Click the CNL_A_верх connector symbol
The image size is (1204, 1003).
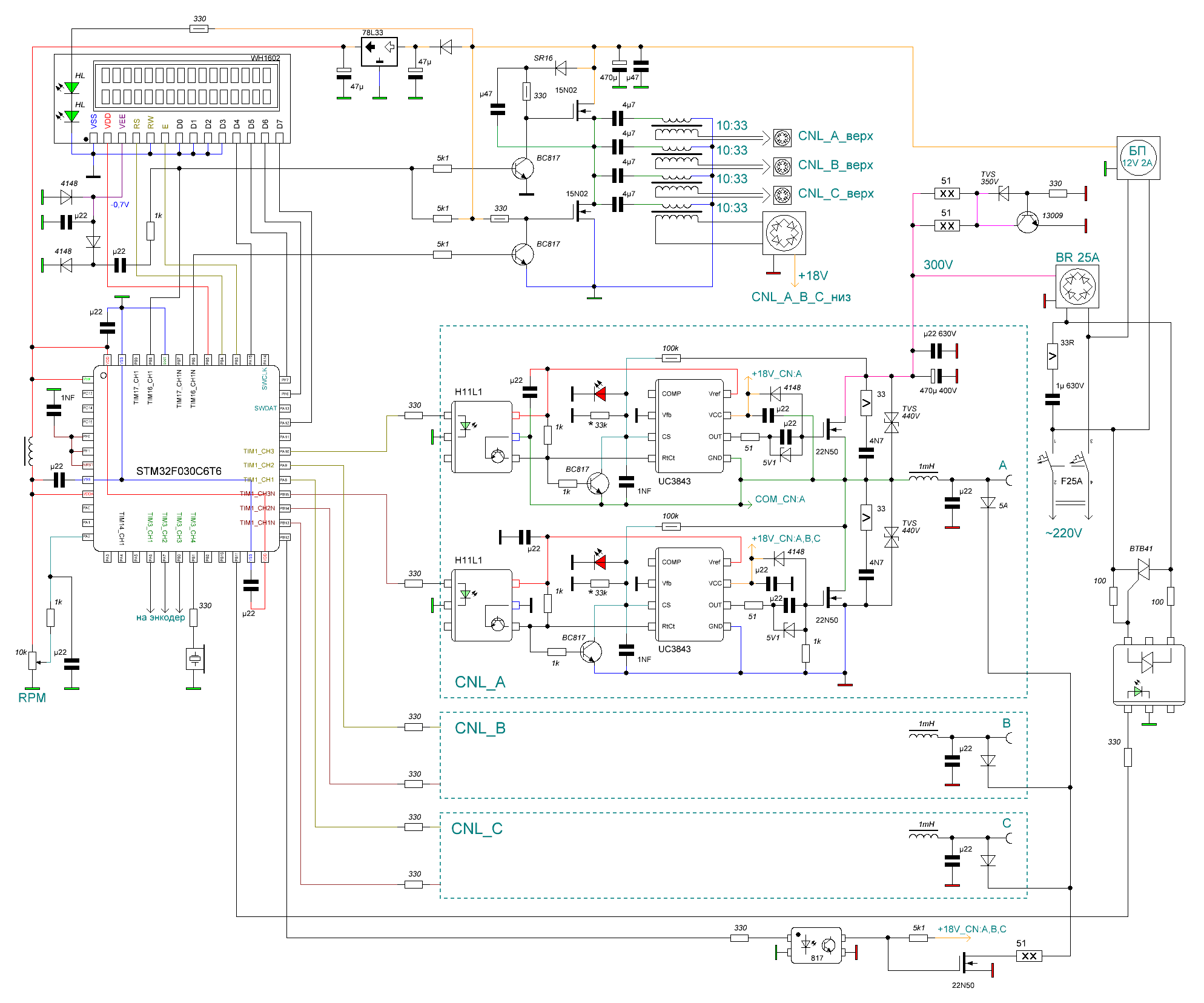tap(782, 138)
